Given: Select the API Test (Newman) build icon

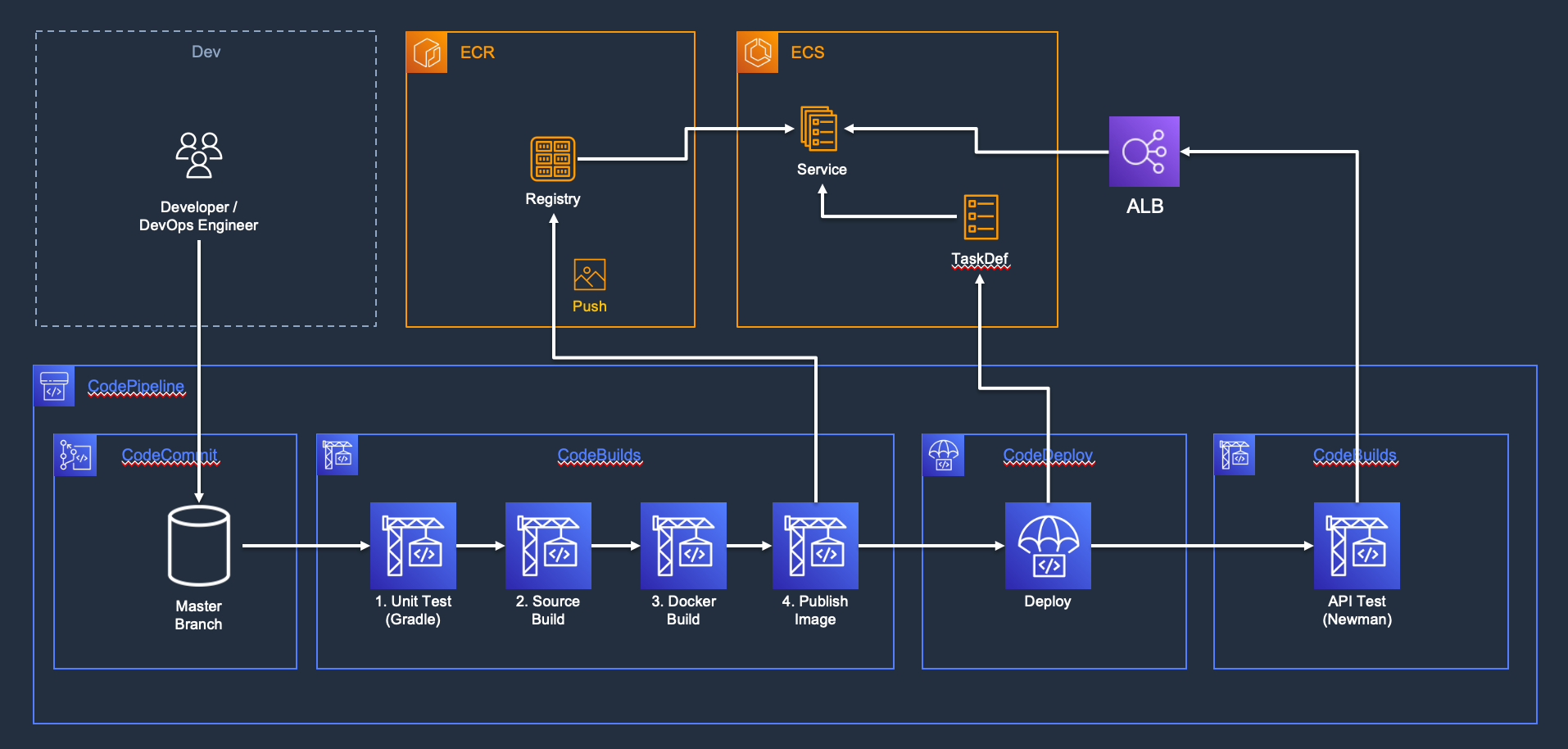Looking at the screenshot, I should 1357,546.
